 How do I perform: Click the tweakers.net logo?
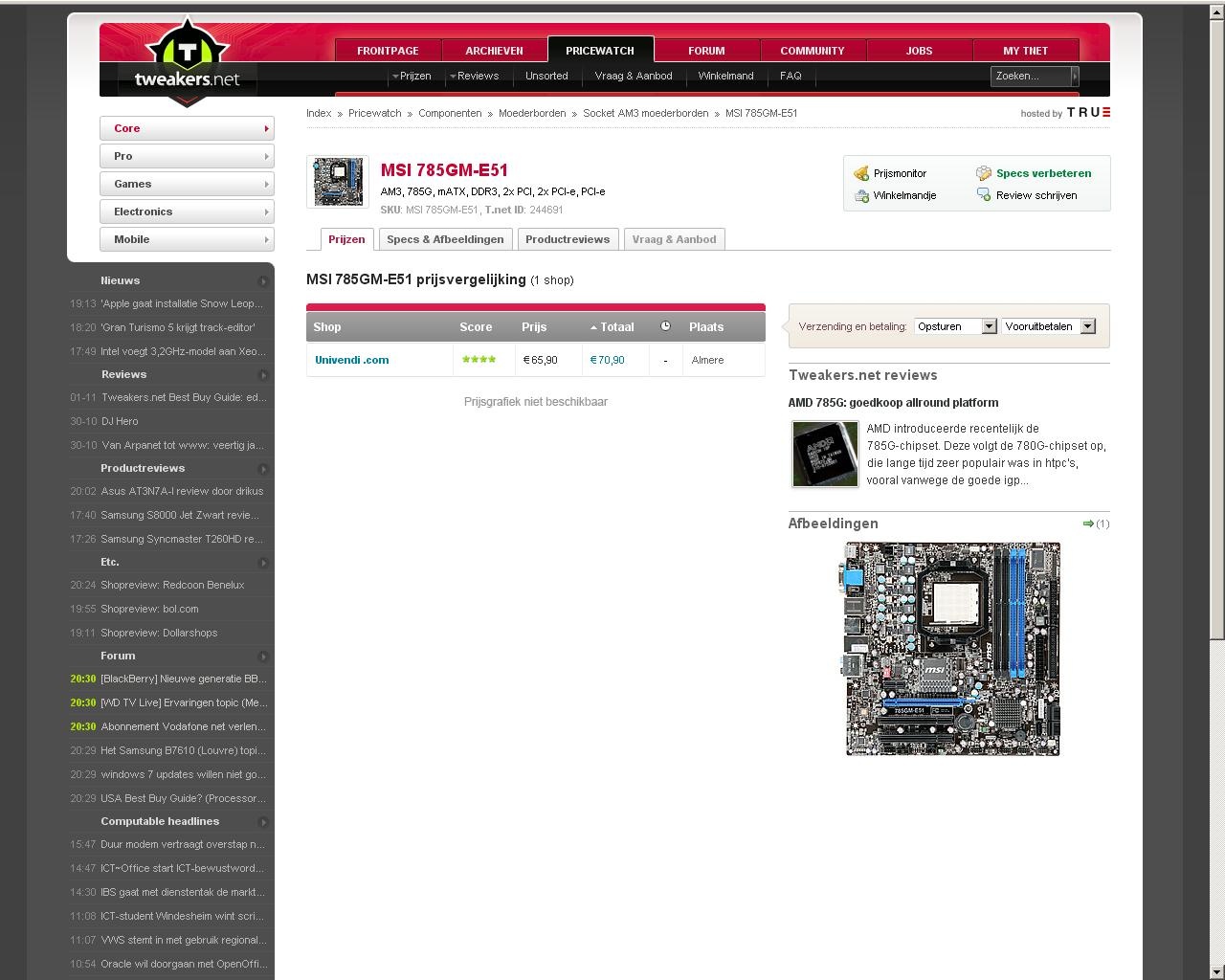click(x=188, y=62)
